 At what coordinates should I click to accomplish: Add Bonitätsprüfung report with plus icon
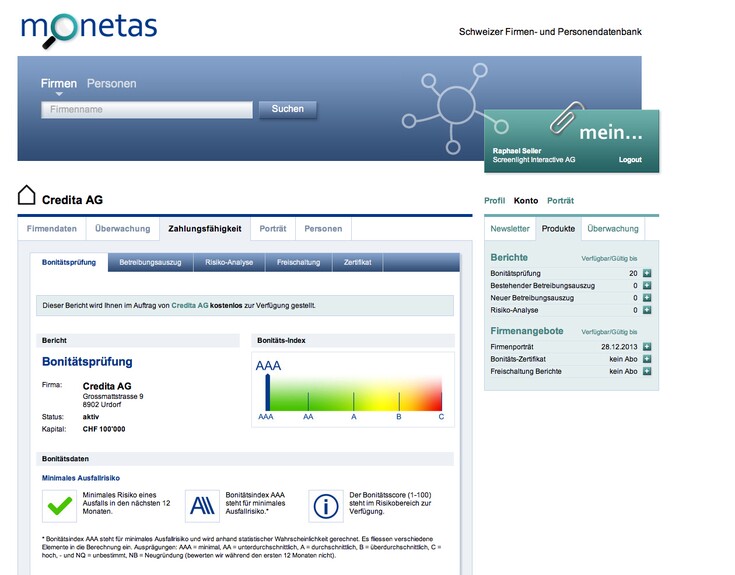tap(647, 273)
